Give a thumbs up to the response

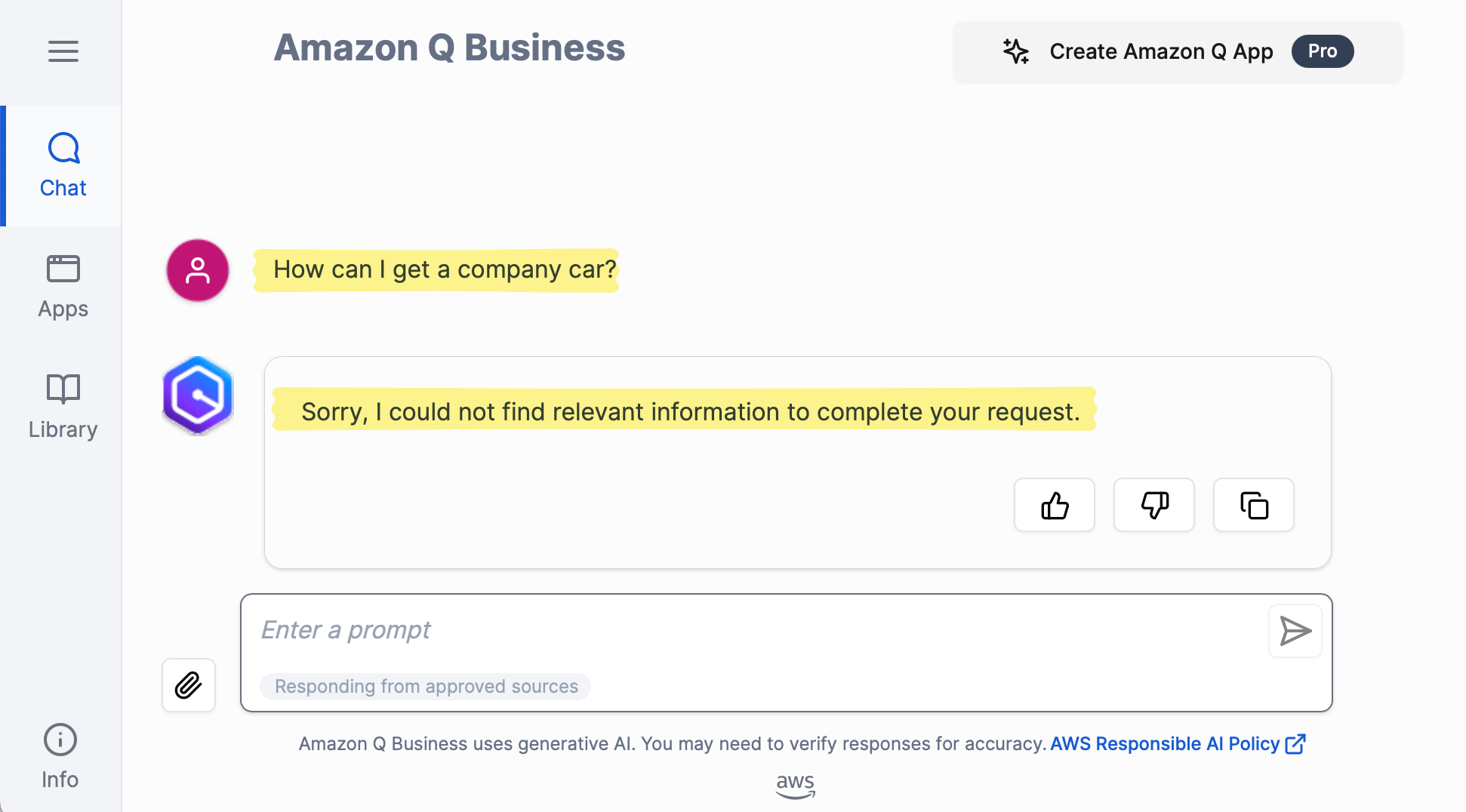tap(1054, 505)
